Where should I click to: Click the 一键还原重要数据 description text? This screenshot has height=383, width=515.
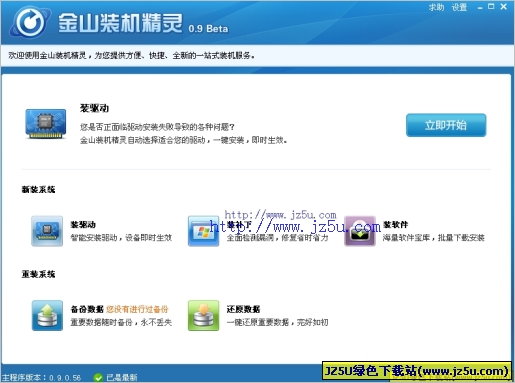pyautogui.click(x=277, y=322)
